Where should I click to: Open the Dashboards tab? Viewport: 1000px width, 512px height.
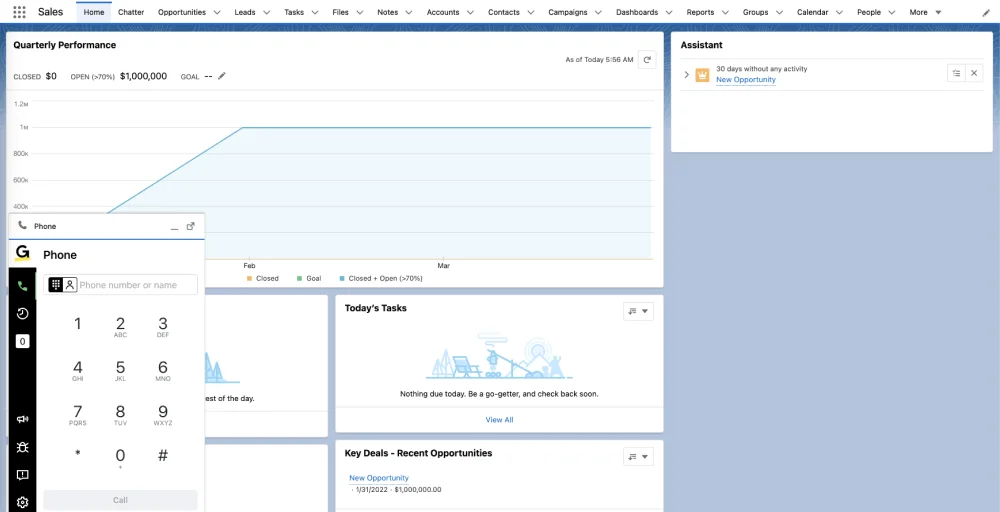(x=637, y=12)
